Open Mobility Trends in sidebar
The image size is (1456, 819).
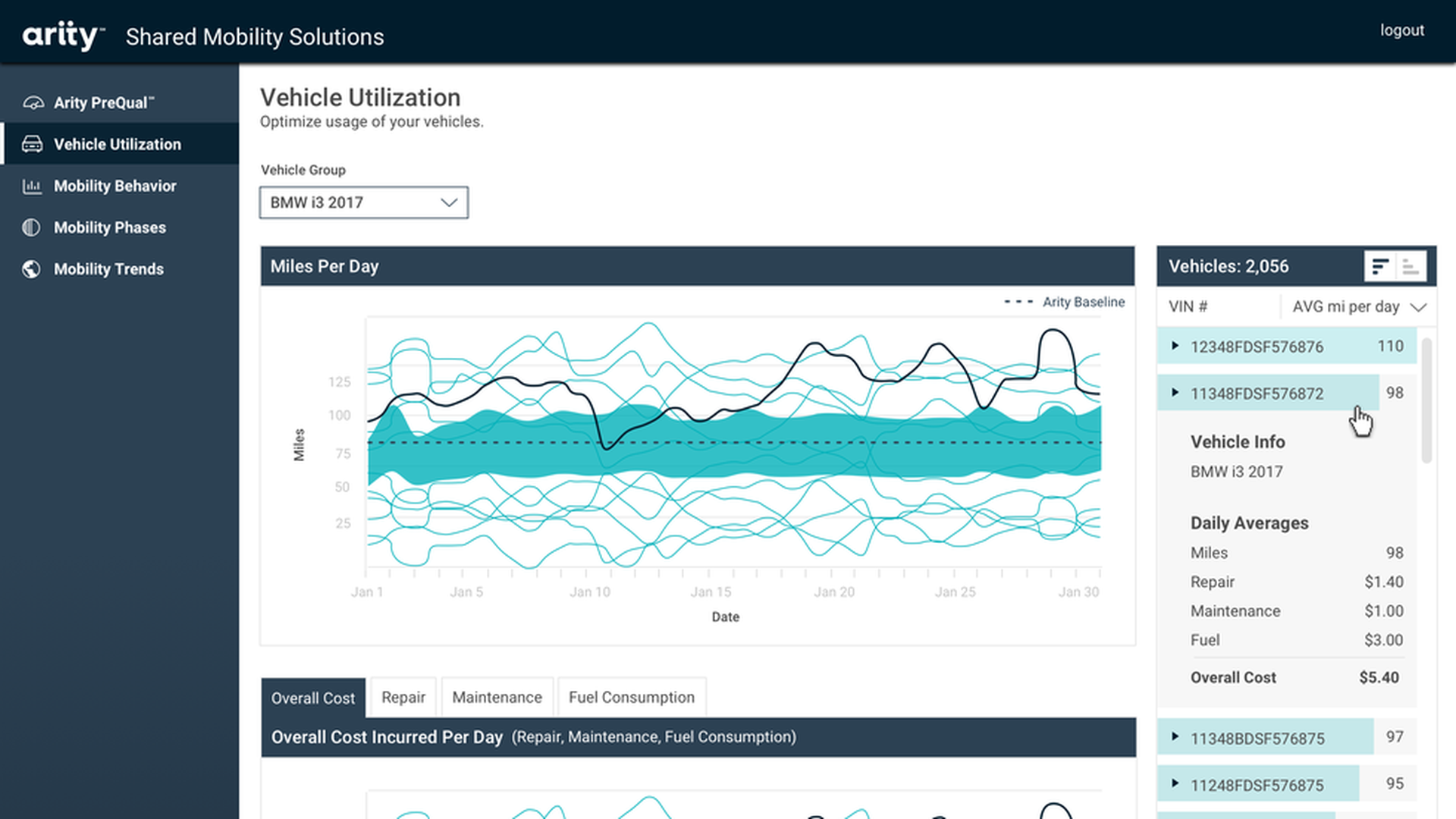(x=108, y=269)
